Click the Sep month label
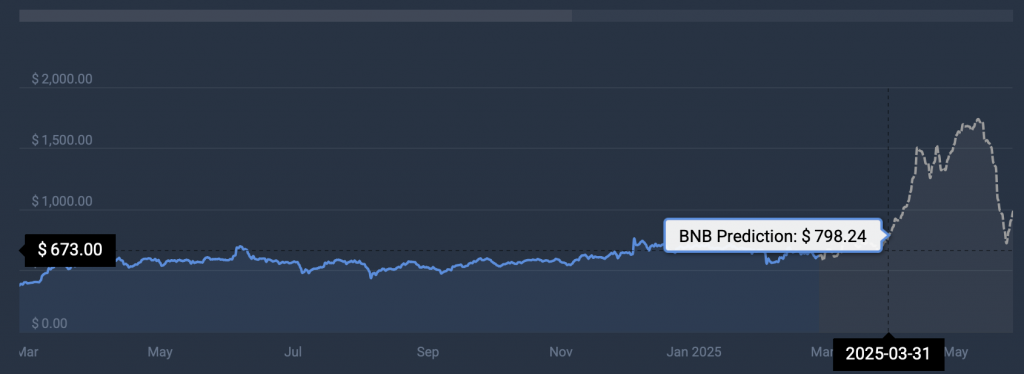 [428, 352]
